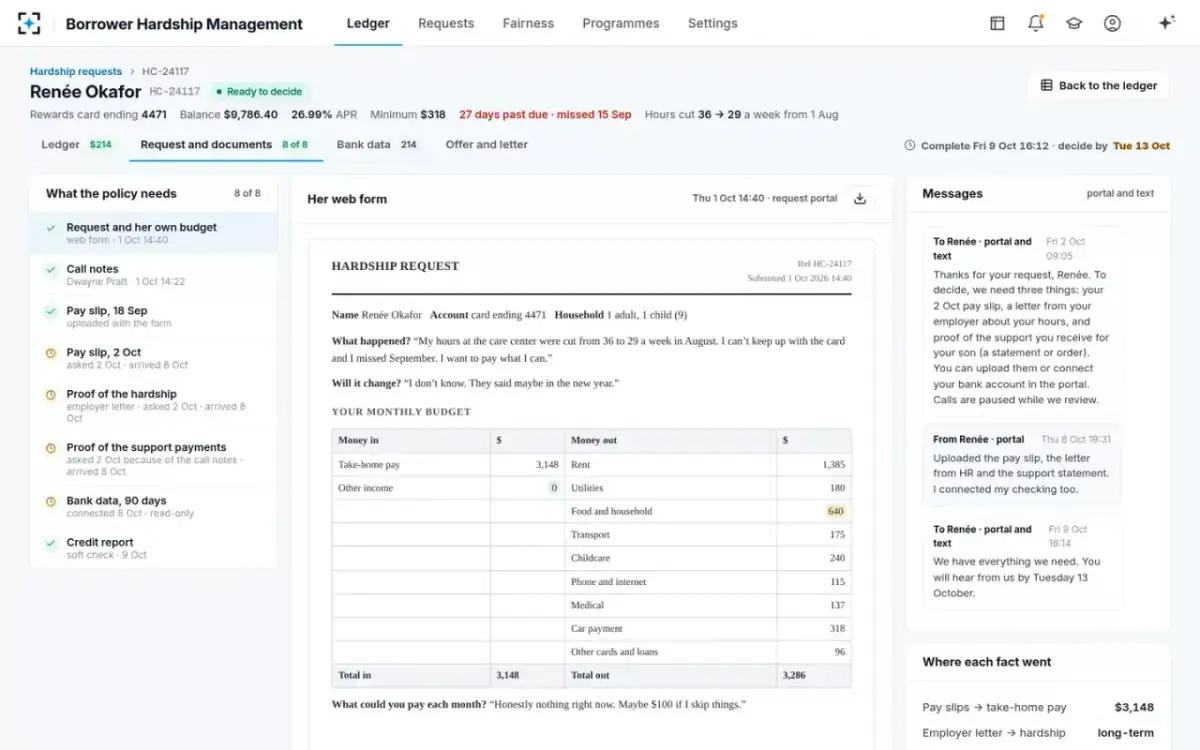
Task: Click the clock icon for Bank data, 90 days
Action: pos(51,502)
